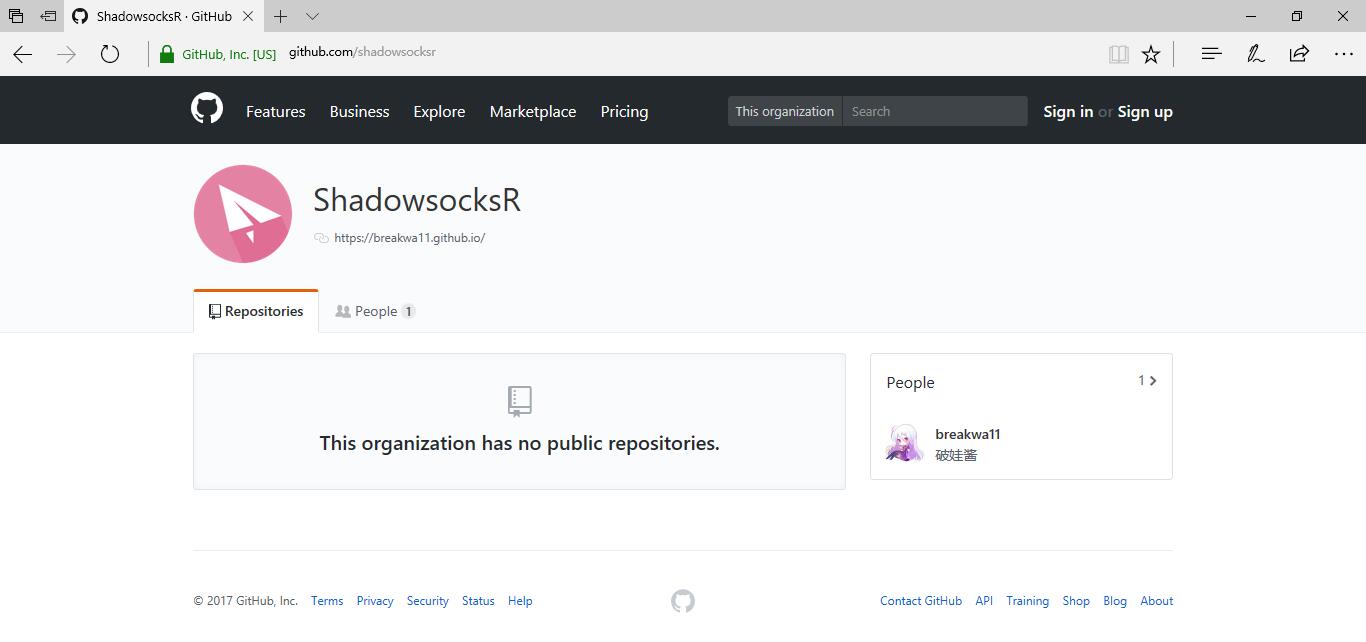Viewport: 1366px width, 642px height.
Task: Click the Chinese name under breakwa11
Action: point(956,455)
